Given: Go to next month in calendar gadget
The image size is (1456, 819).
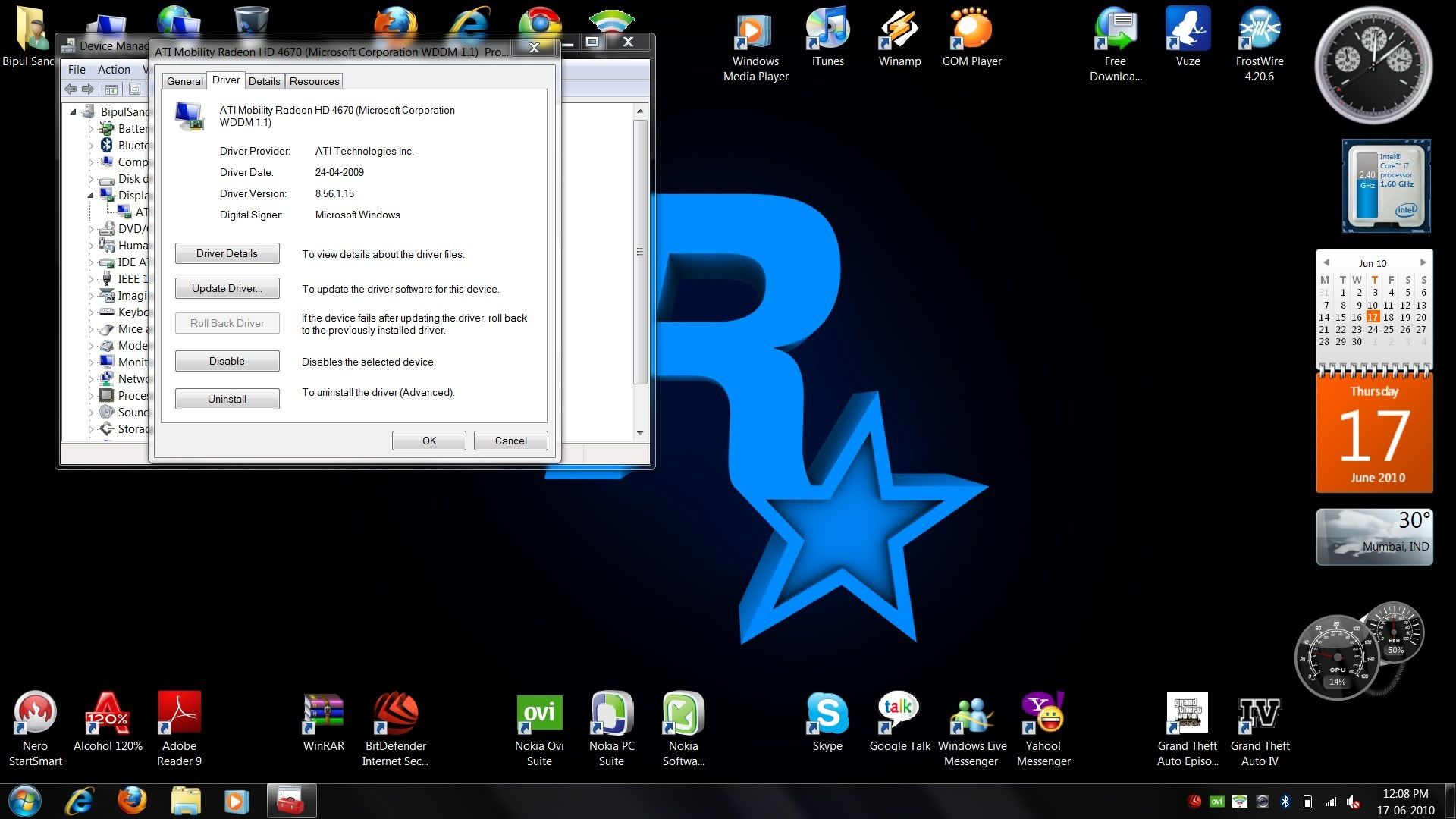Looking at the screenshot, I should click(x=1423, y=262).
